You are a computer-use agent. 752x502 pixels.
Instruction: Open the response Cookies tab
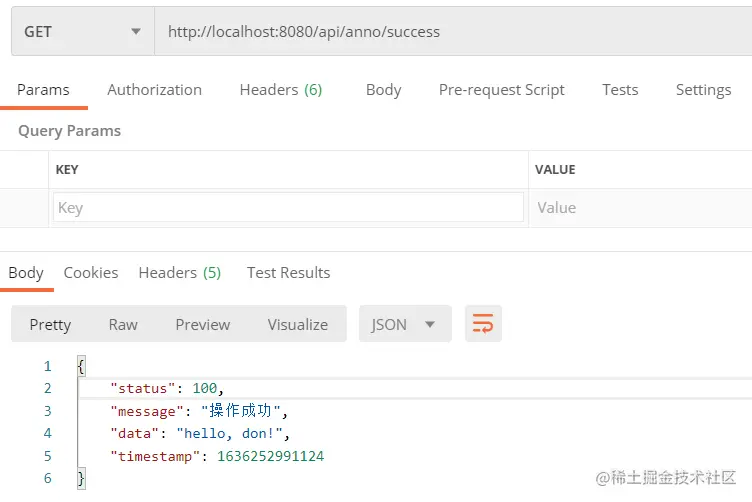pos(91,272)
